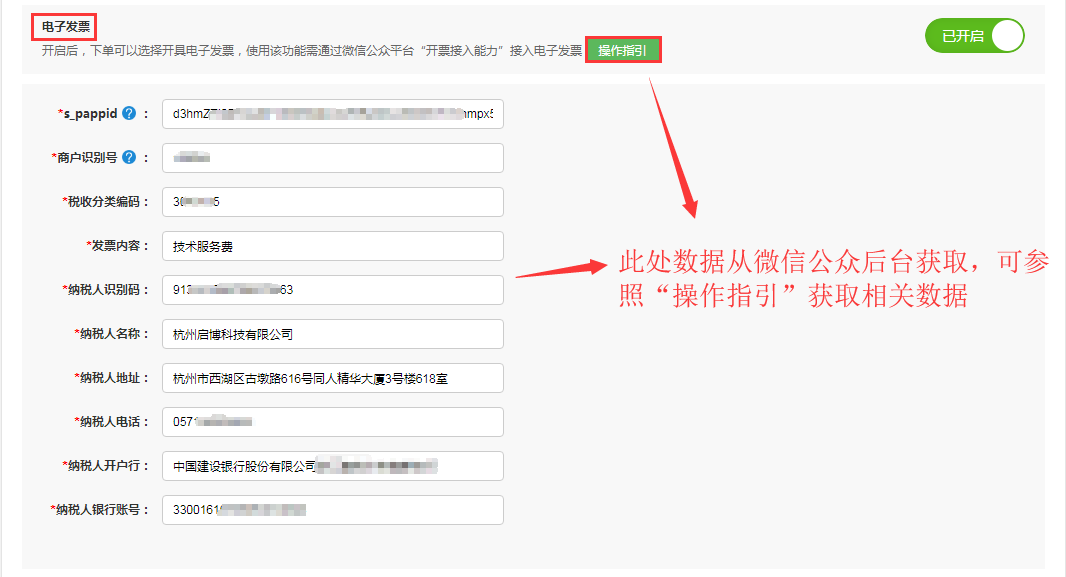
Task: Click the 纳税人地址 label text
Action: 113,378
